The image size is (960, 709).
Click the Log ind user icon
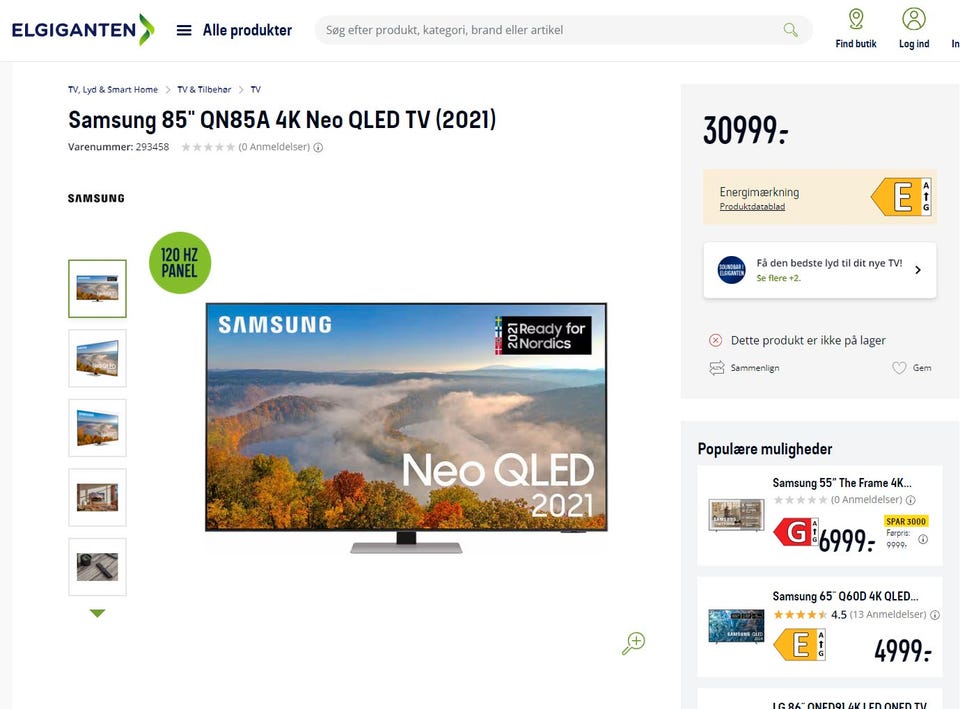913,19
